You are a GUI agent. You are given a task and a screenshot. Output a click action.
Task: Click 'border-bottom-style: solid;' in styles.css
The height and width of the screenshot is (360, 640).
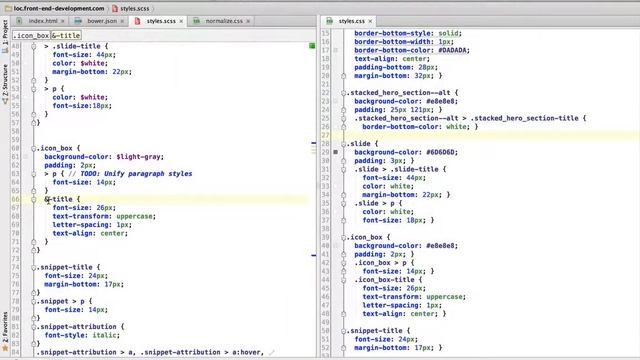(408, 33)
